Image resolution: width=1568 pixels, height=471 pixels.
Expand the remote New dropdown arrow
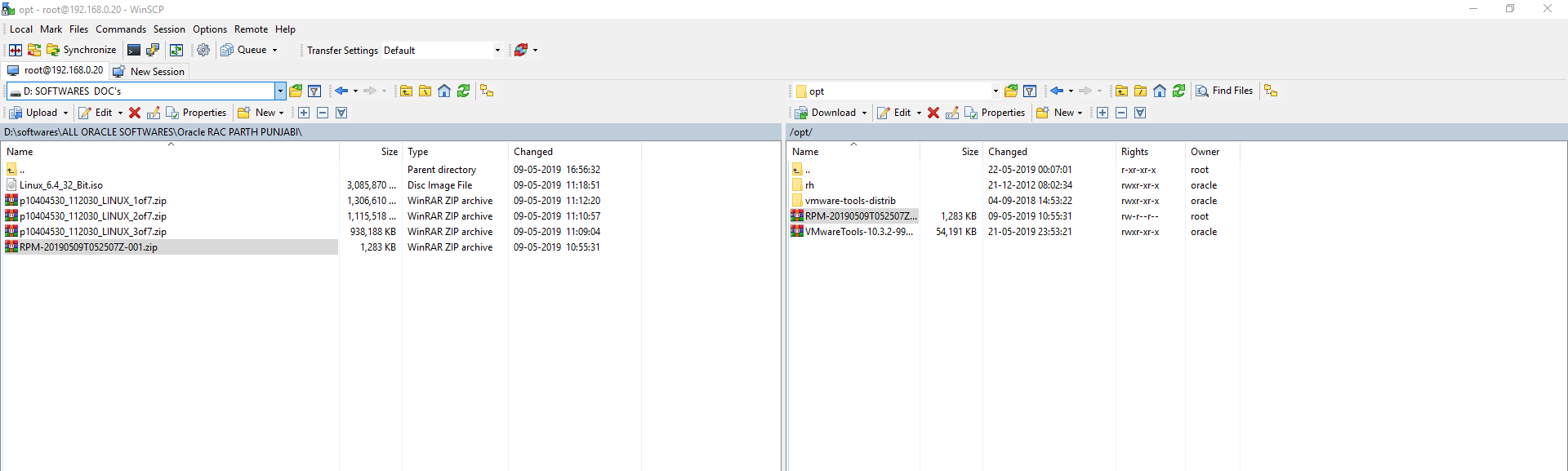point(1080,113)
